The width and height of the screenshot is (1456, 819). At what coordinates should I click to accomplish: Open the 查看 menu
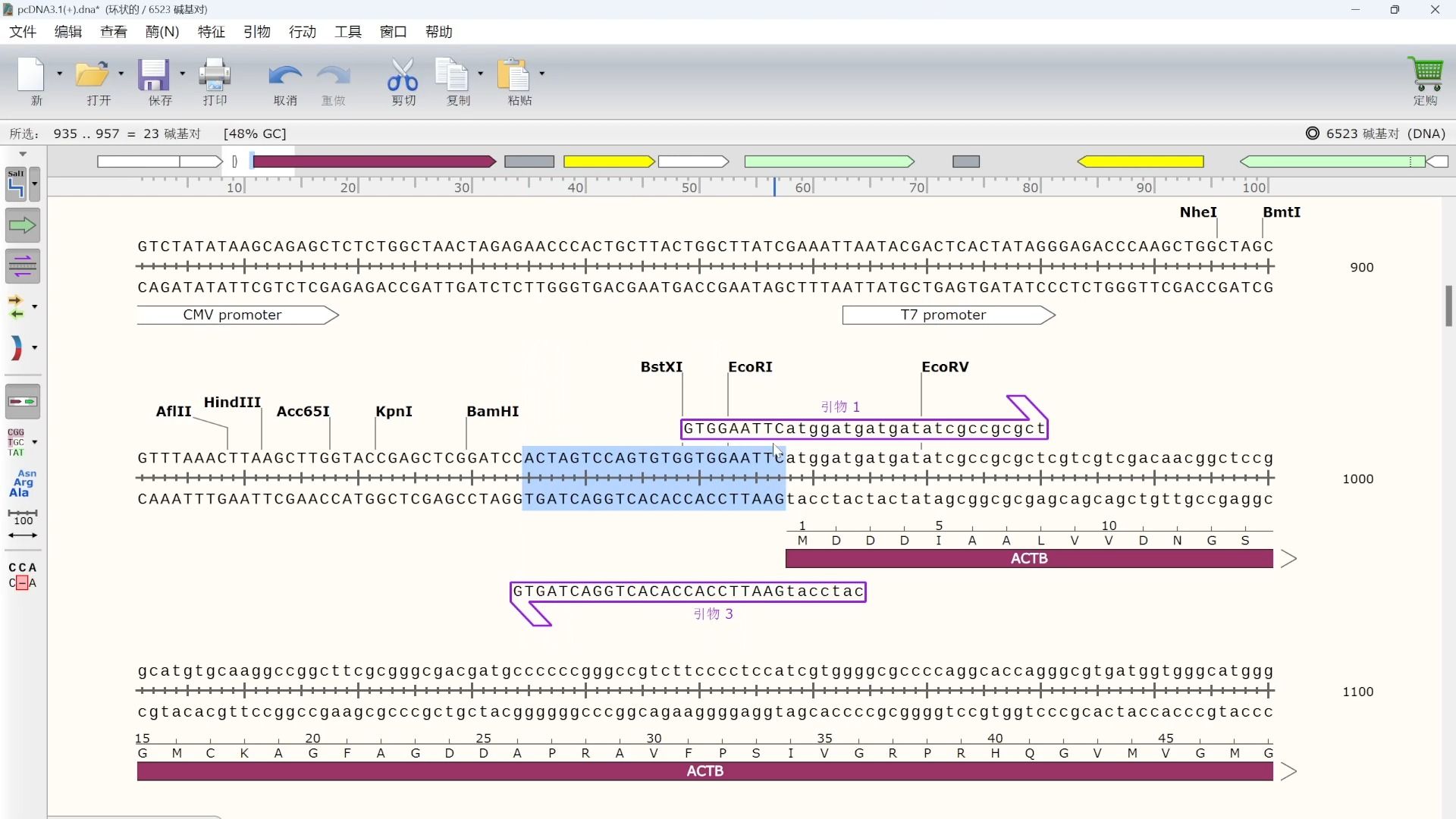point(114,32)
